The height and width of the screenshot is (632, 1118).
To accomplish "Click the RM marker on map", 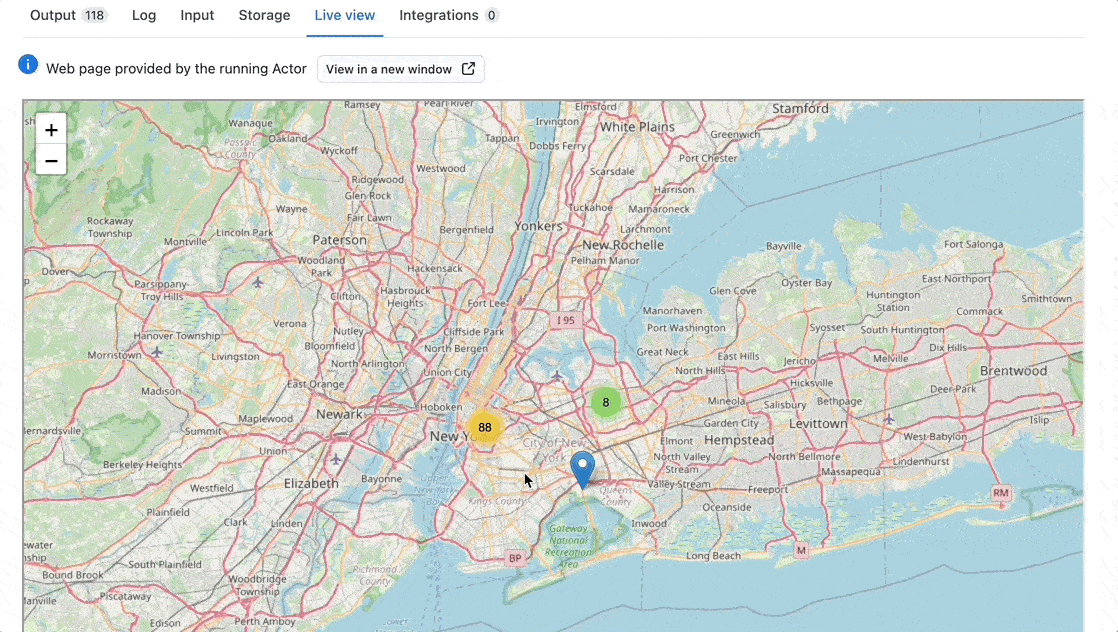I will coord(1001,493).
